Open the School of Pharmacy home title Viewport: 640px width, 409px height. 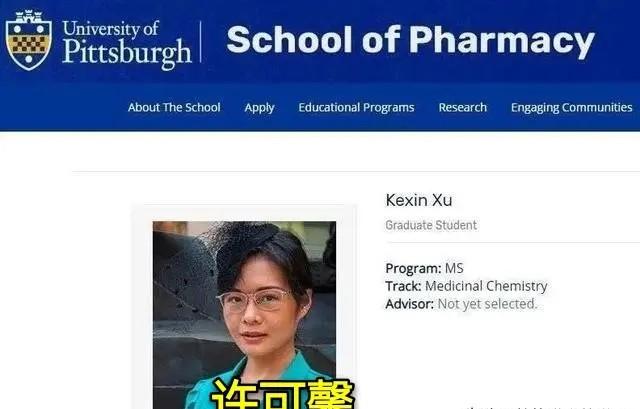[411, 41]
